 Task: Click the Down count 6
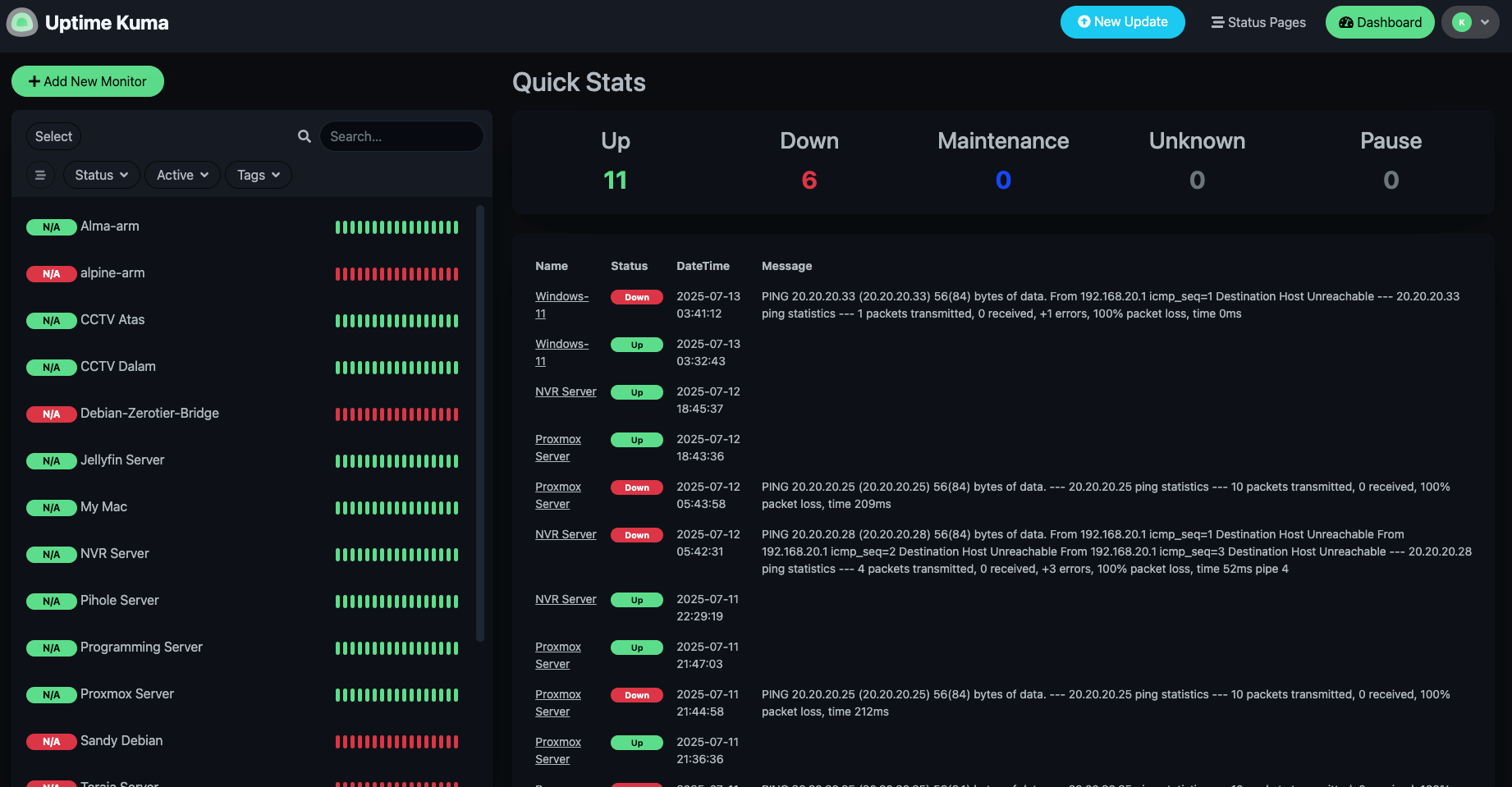[809, 180]
